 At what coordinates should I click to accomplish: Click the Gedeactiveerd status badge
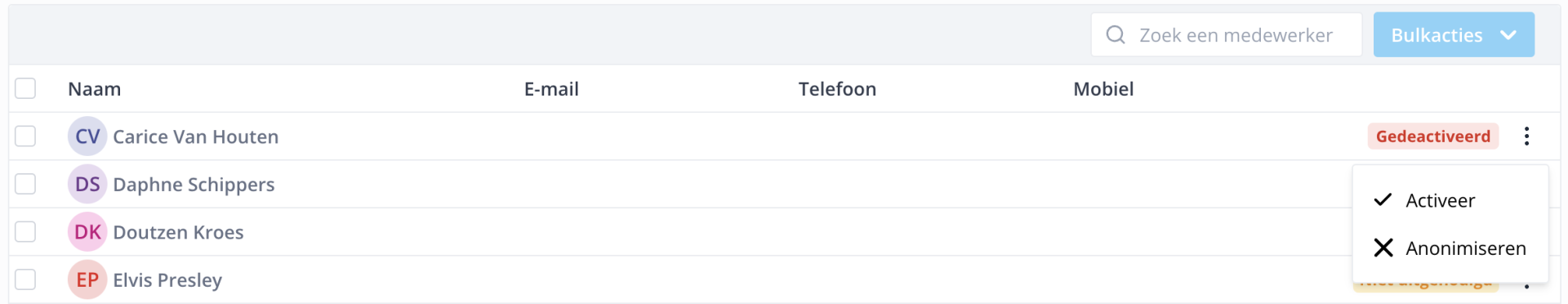click(x=1433, y=136)
